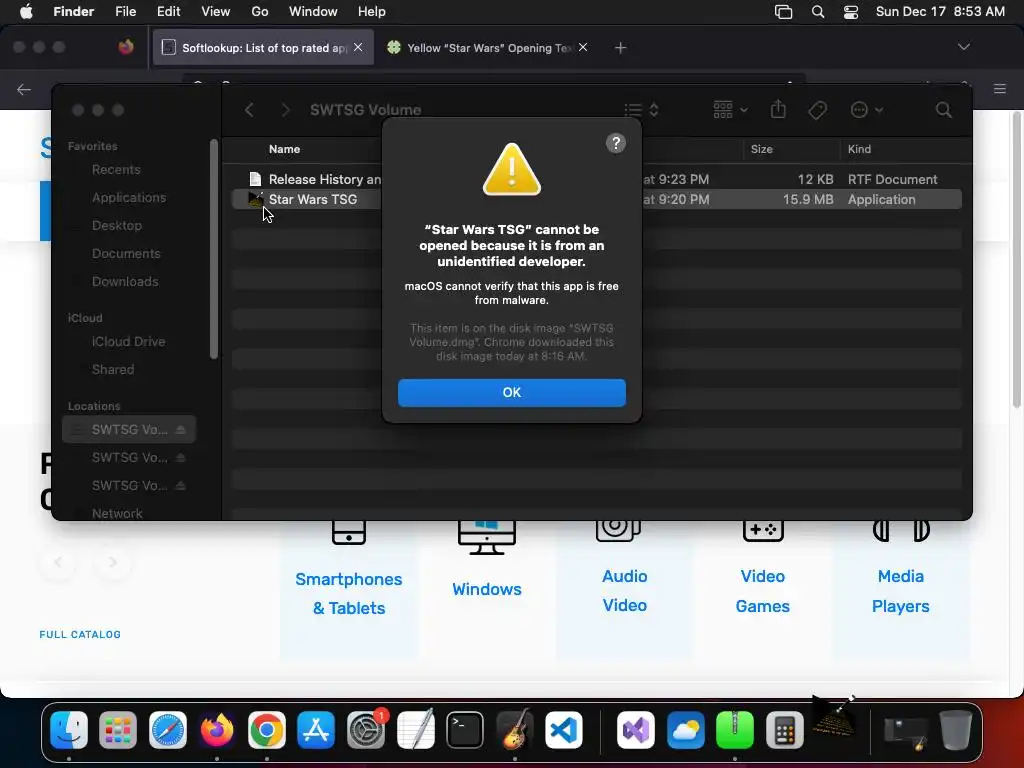This screenshot has width=1024, height=768.
Task: Open the Finder action ellipsis menu
Action: point(866,110)
